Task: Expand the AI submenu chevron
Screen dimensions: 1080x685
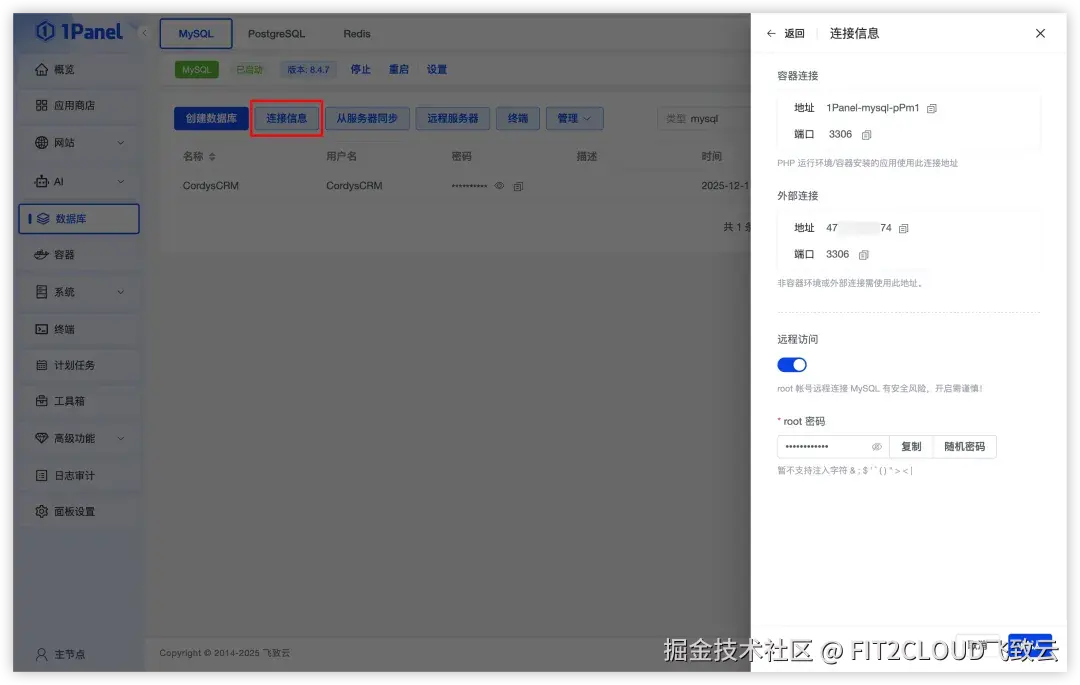Action: tap(121, 182)
